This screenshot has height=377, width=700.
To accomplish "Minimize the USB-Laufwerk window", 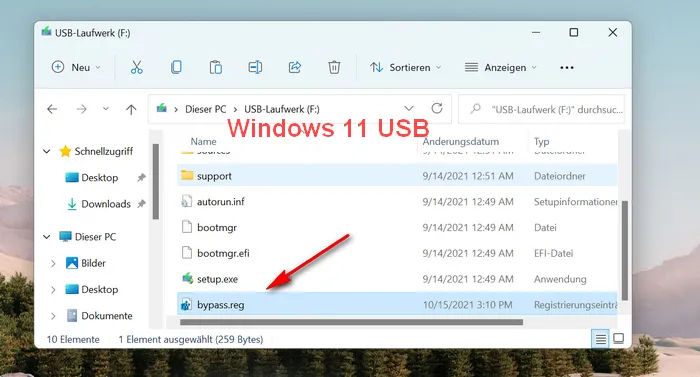I will [x=536, y=33].
